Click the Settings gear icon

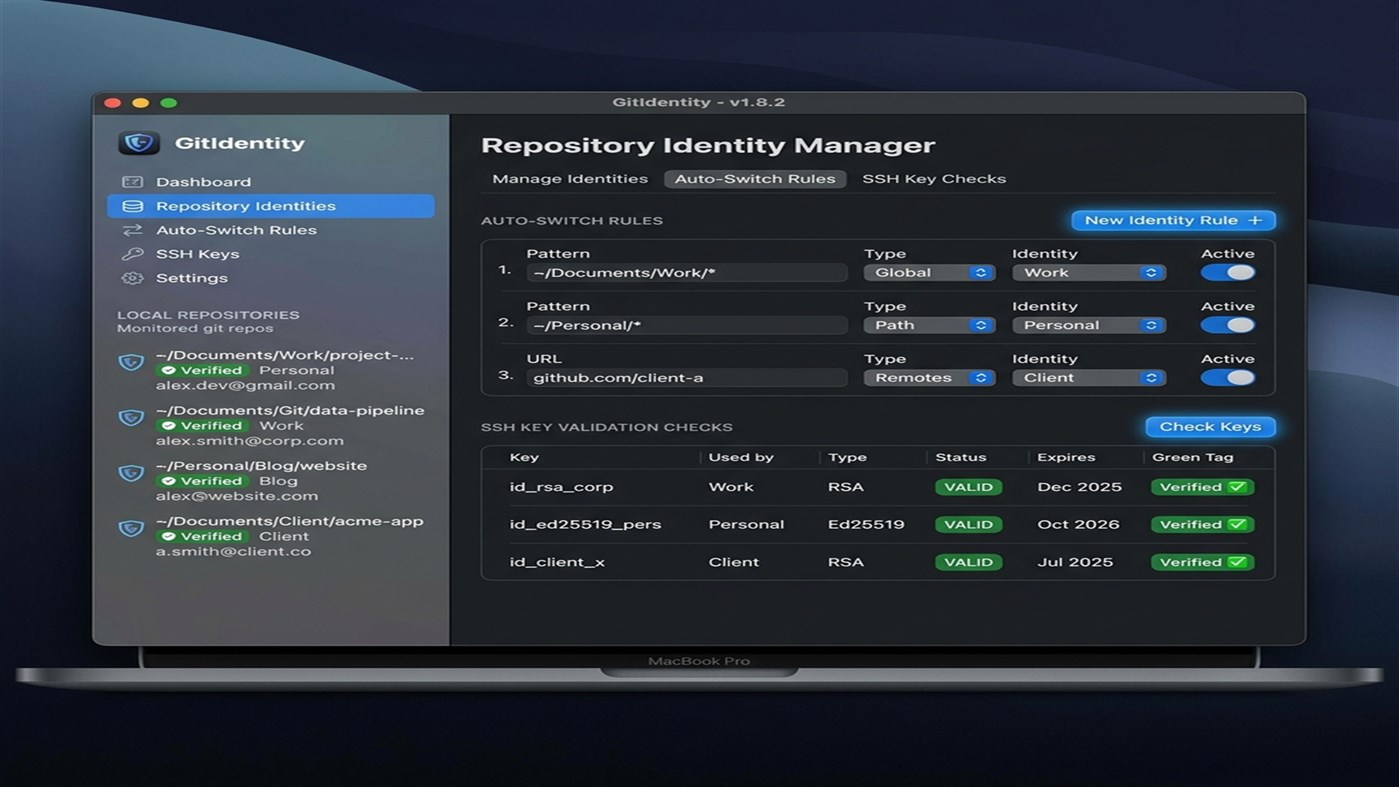click(x=132, y=278)
